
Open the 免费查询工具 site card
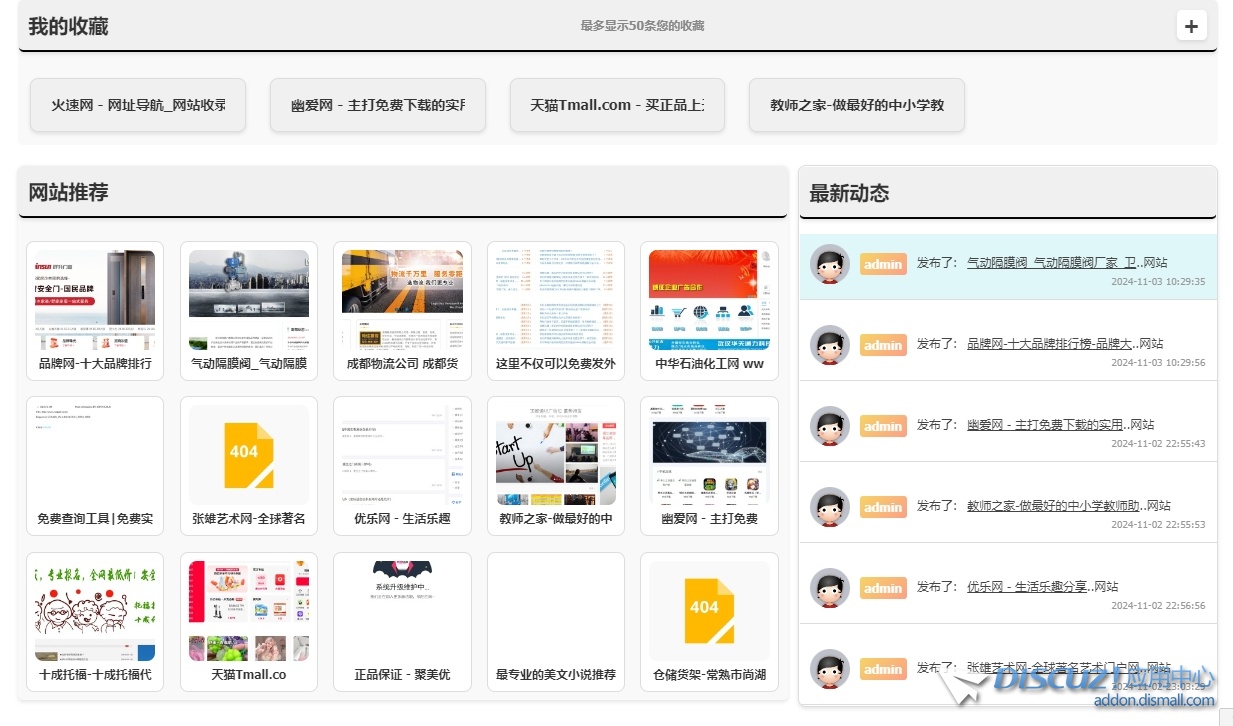(95, 467)
